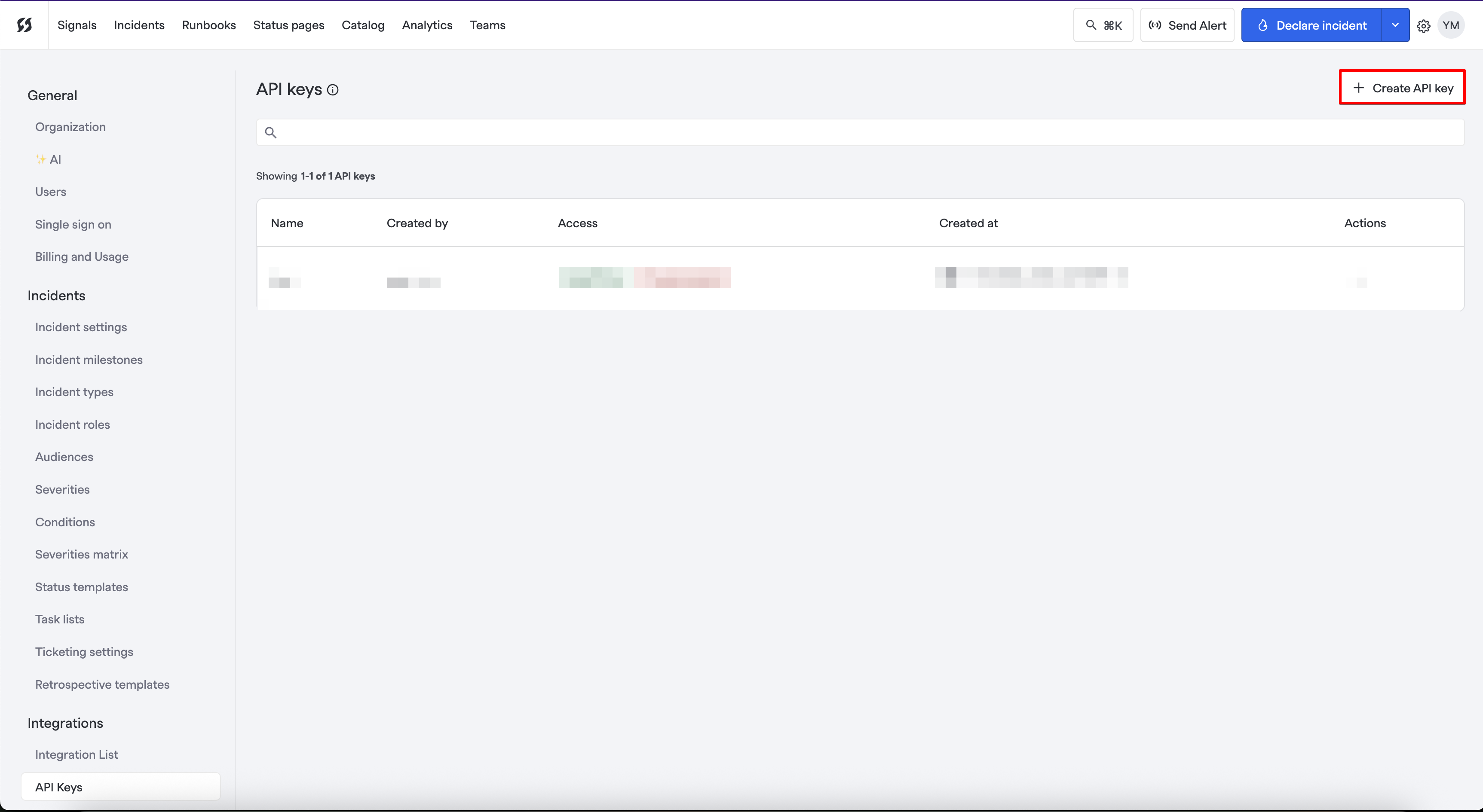
Task: Select Retrospective templates in sidebar
Action: point(102,684)
